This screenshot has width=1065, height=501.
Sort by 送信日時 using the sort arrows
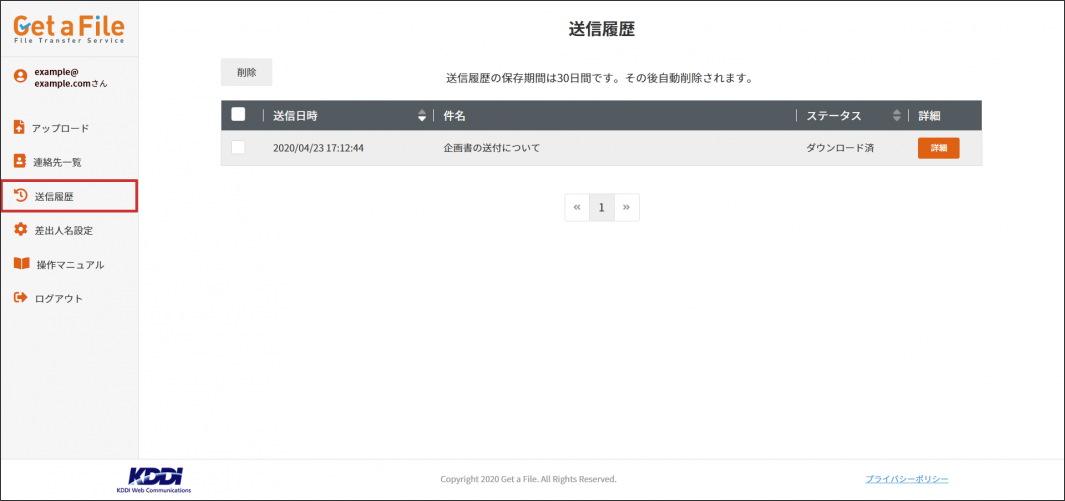pos(421,116)
